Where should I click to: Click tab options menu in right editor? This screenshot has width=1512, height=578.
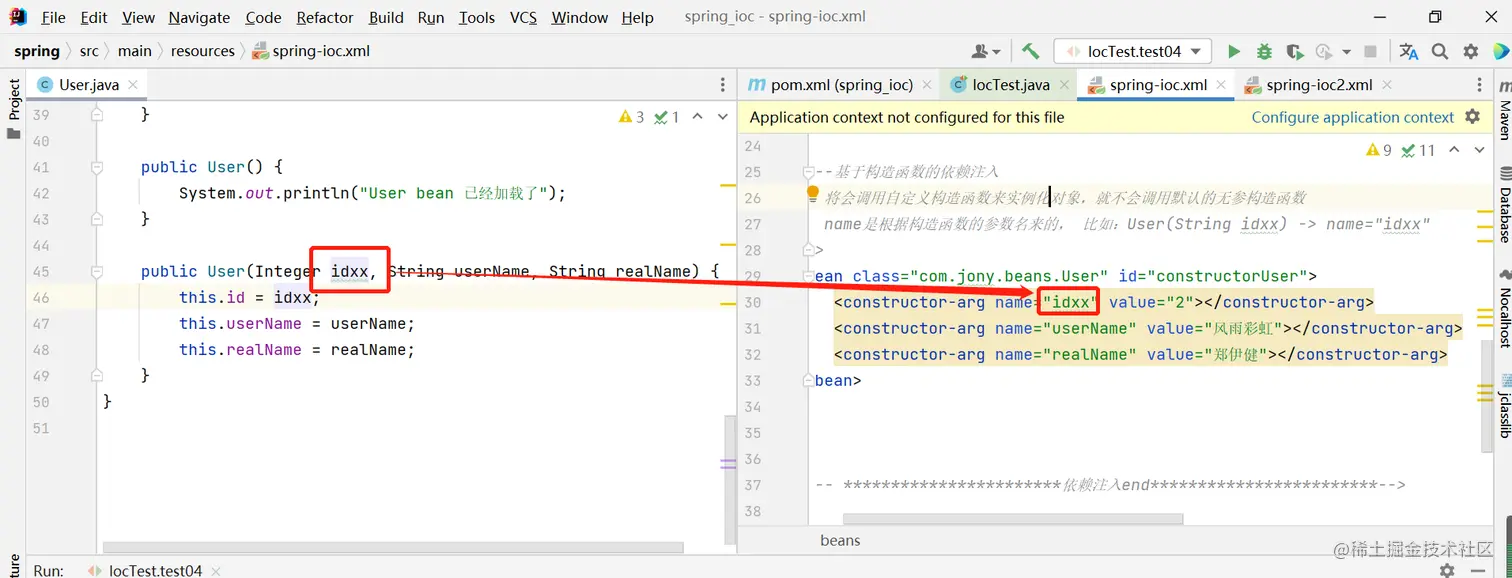(1480, 85)
